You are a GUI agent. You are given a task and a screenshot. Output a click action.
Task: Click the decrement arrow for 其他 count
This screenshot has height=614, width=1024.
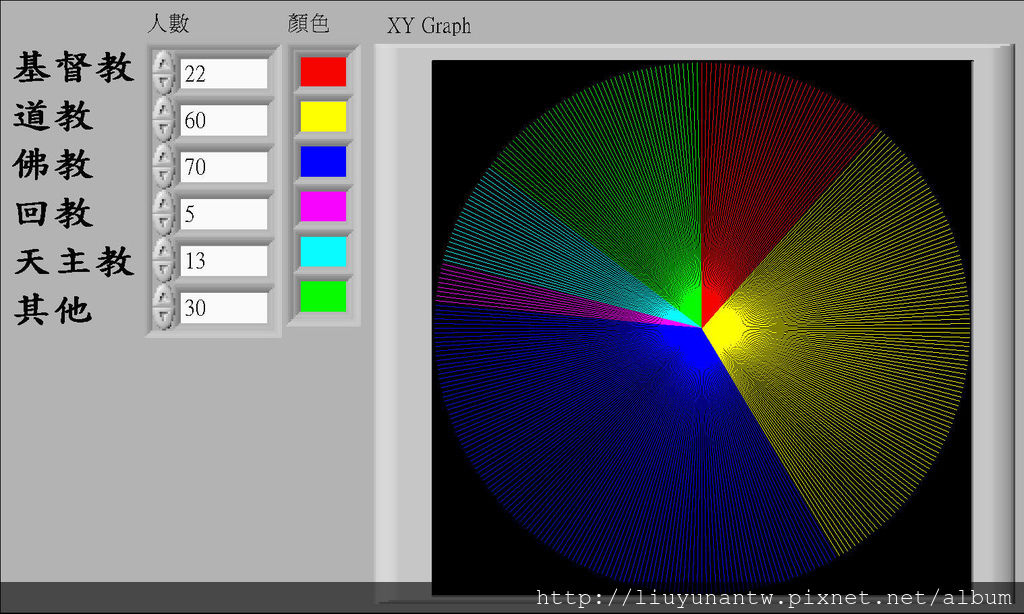(x=163, y=317)
